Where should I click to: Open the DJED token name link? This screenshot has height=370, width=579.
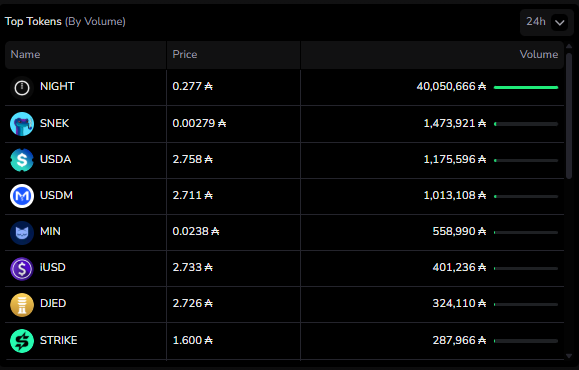(x=53, y=304)
